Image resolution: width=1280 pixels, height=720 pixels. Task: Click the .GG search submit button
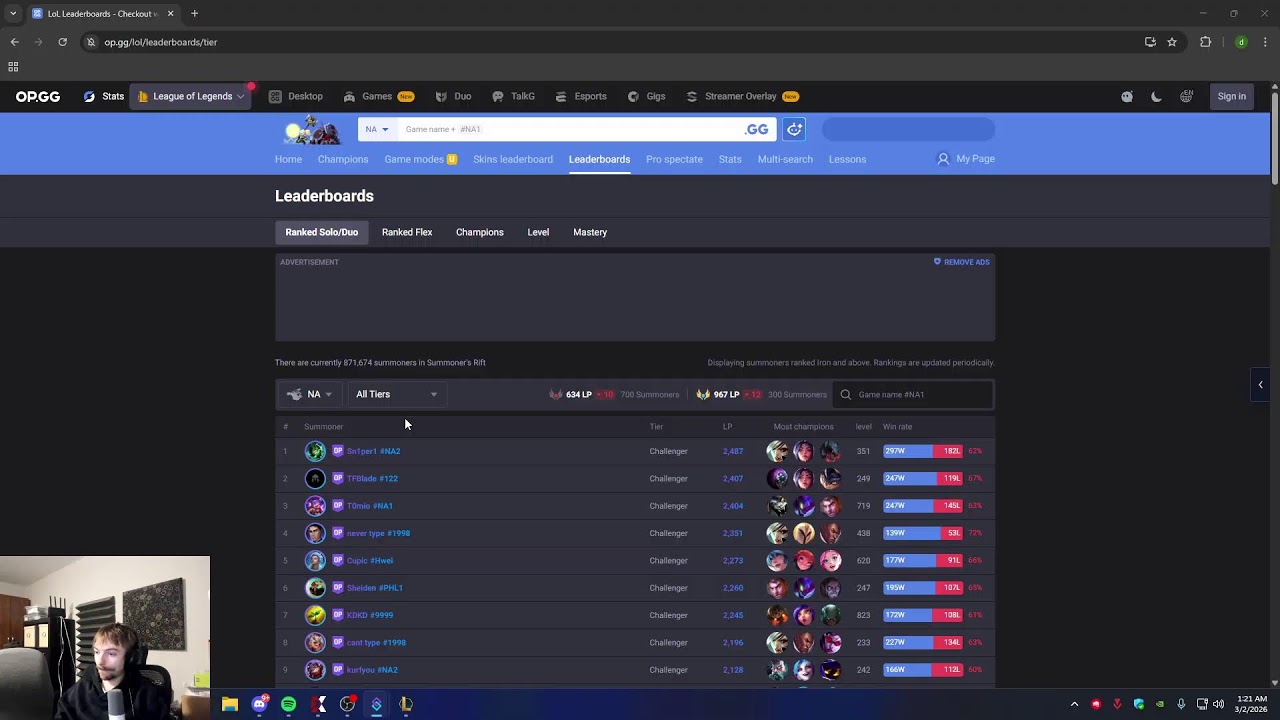pos(757,129)
